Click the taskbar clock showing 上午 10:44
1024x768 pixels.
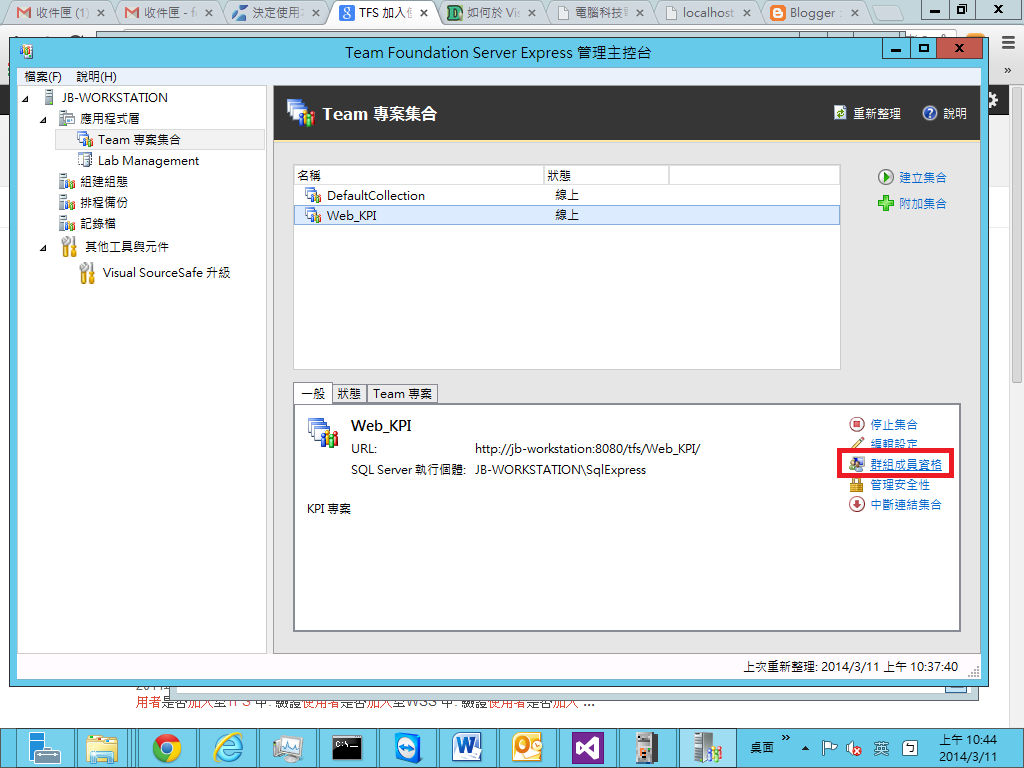[968, 748]
